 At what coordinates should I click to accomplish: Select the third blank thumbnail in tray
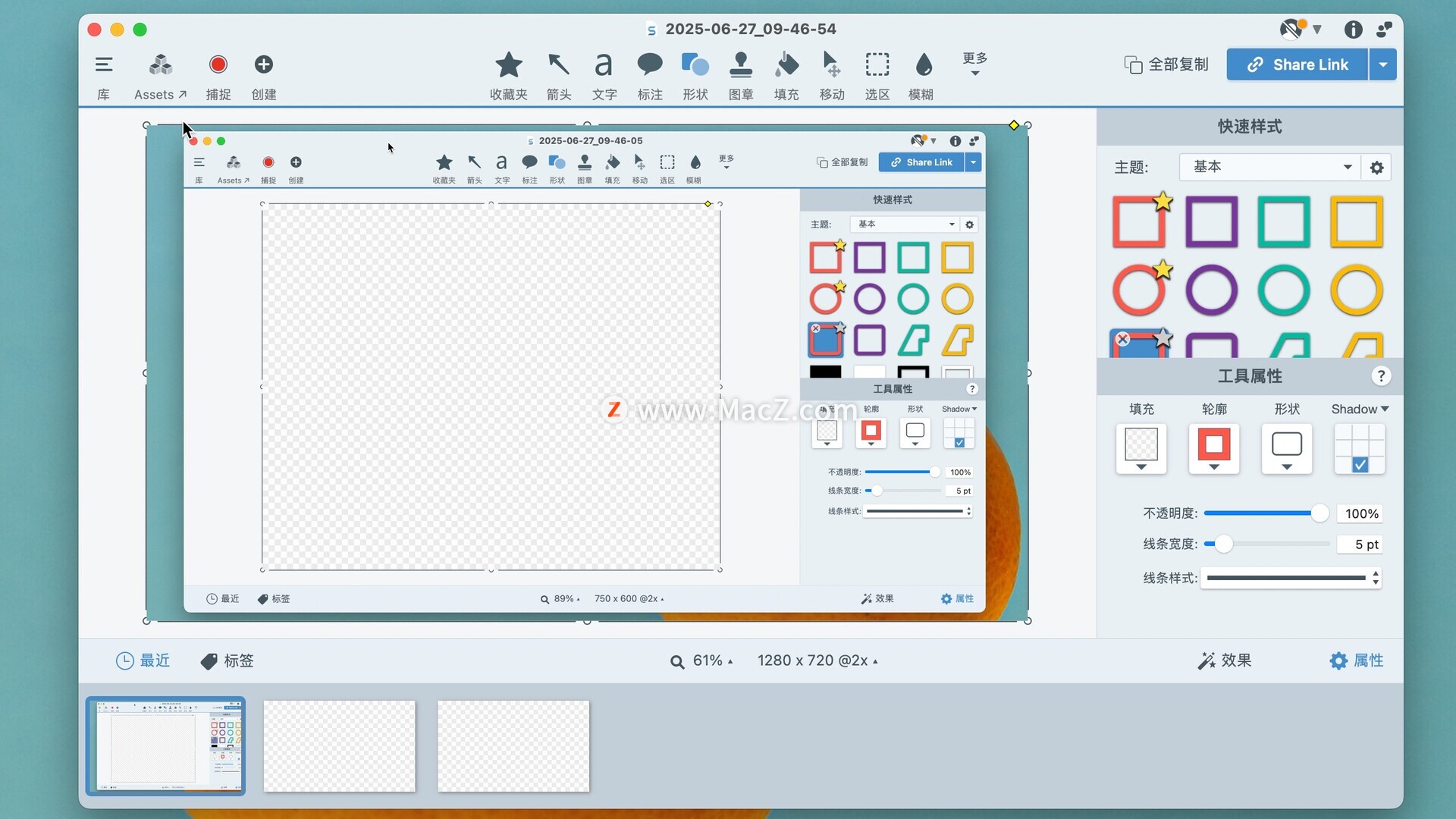513,746
